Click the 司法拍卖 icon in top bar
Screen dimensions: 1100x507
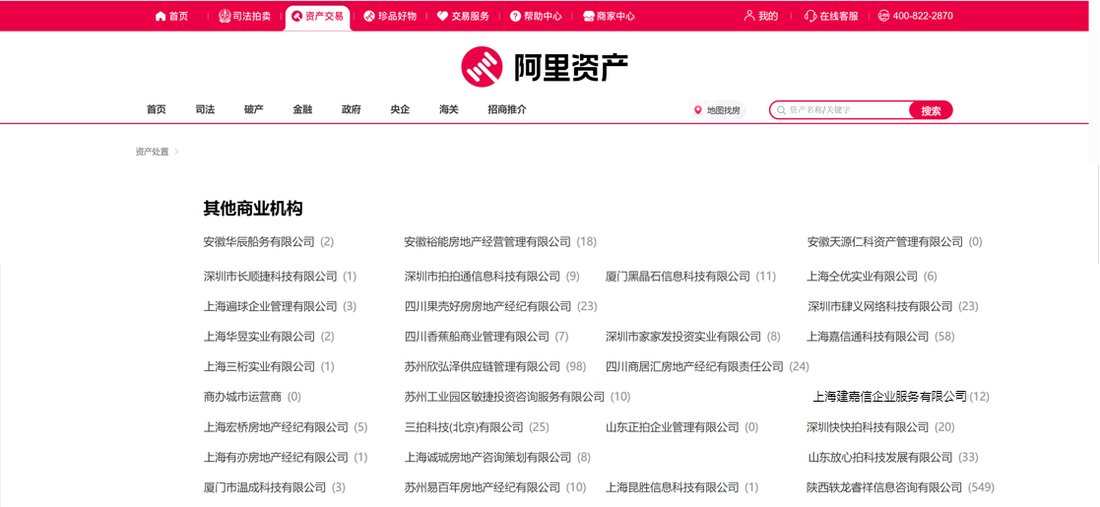[x=224, y=16]
